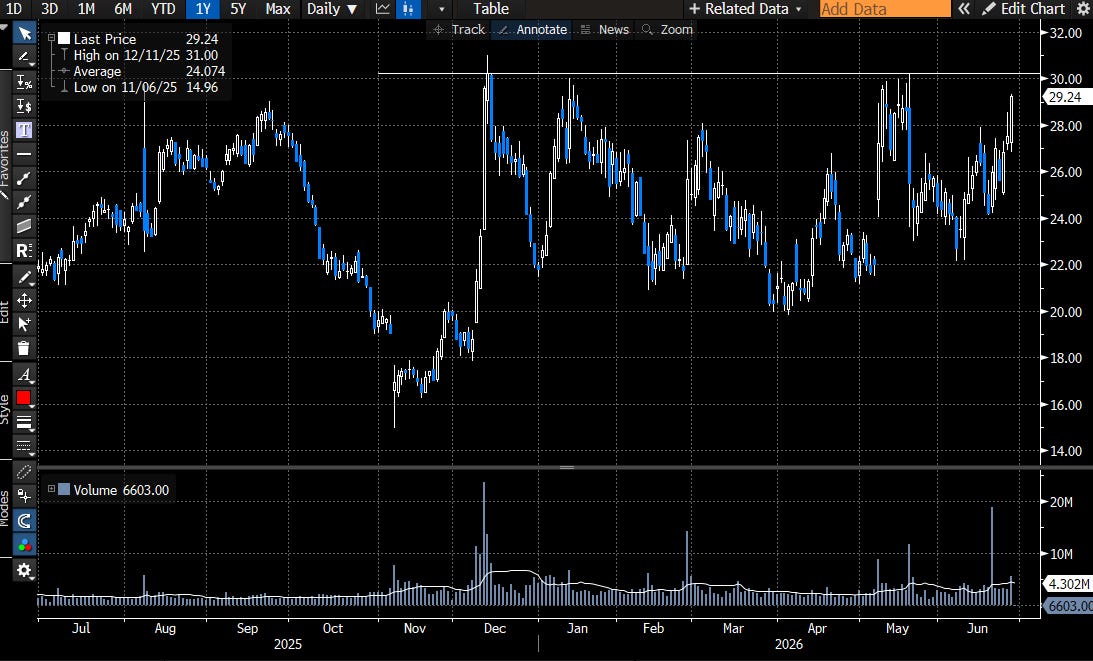Collapse panel with double chevron icon

963,9
